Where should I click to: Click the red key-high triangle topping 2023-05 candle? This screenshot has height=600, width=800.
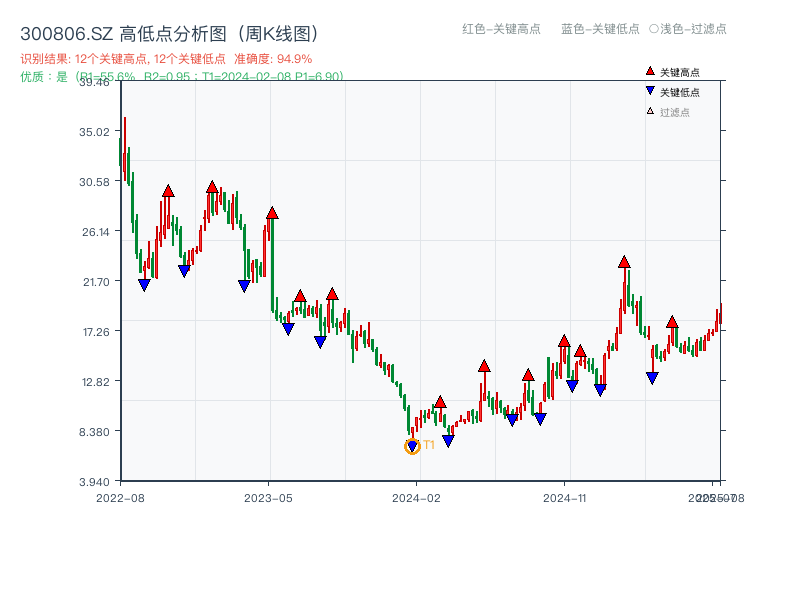(x=272, y=213)
